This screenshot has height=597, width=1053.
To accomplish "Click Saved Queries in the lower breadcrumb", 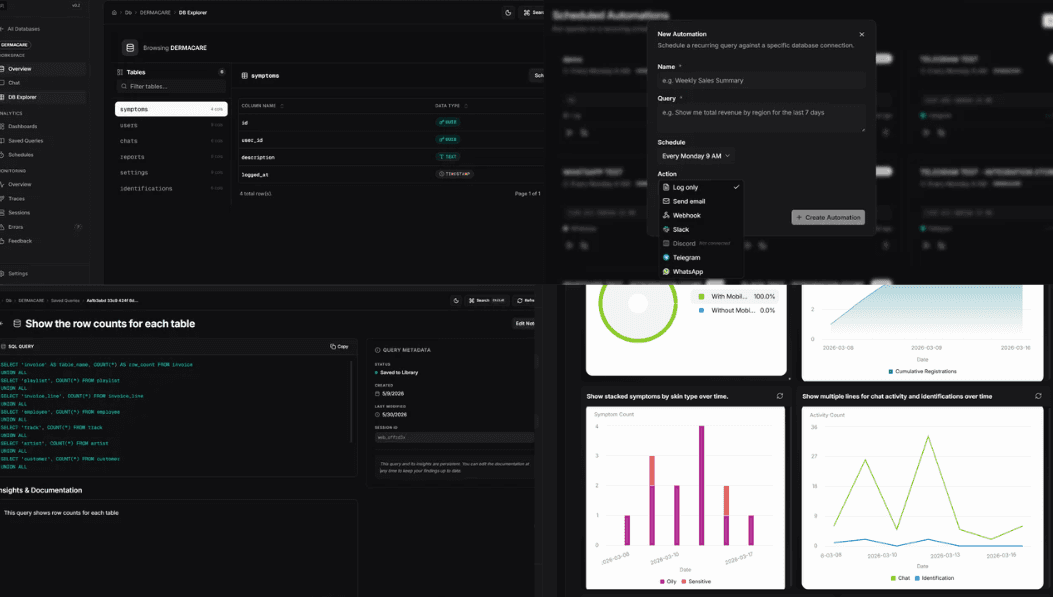I will (65, 301).
